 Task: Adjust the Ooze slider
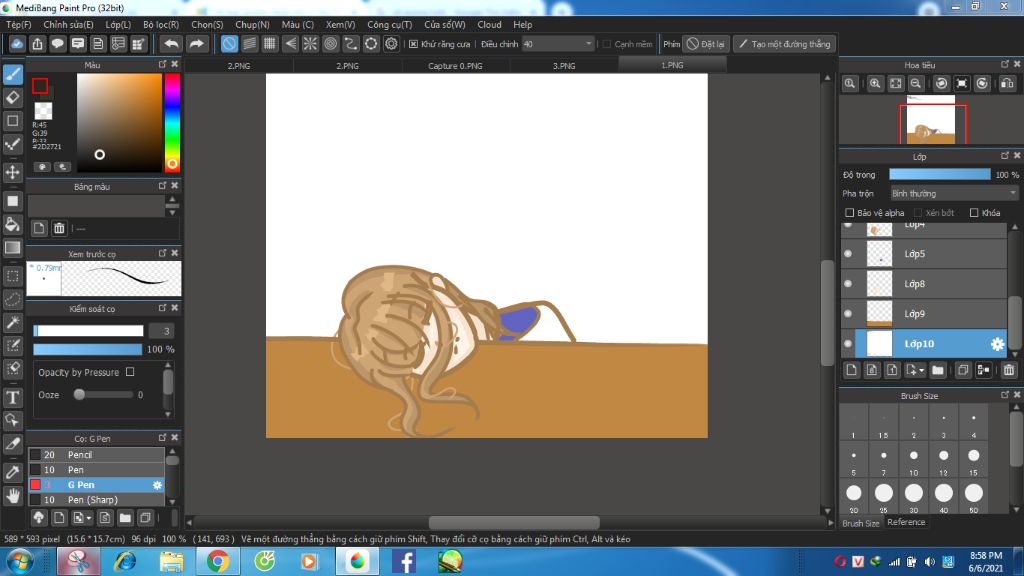pos(103,394)
